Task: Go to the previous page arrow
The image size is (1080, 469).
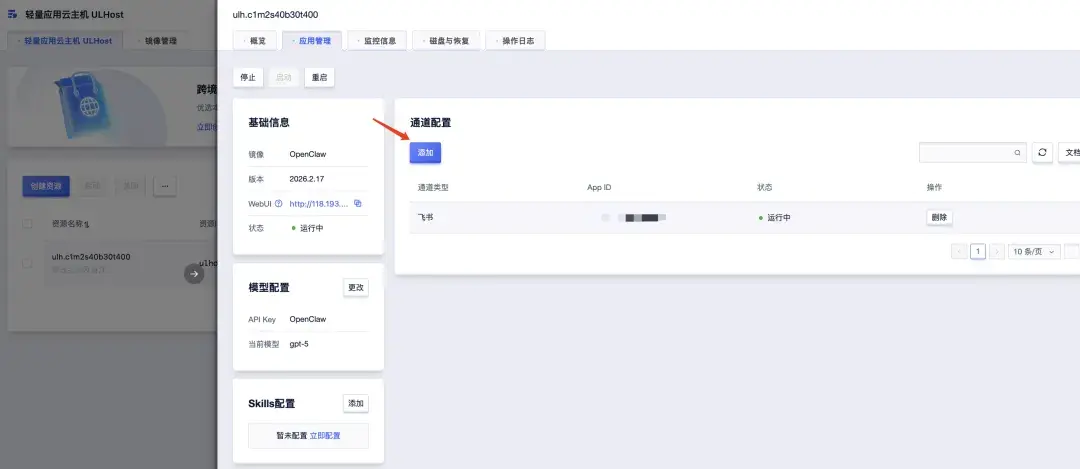Action: pos(959,251)
